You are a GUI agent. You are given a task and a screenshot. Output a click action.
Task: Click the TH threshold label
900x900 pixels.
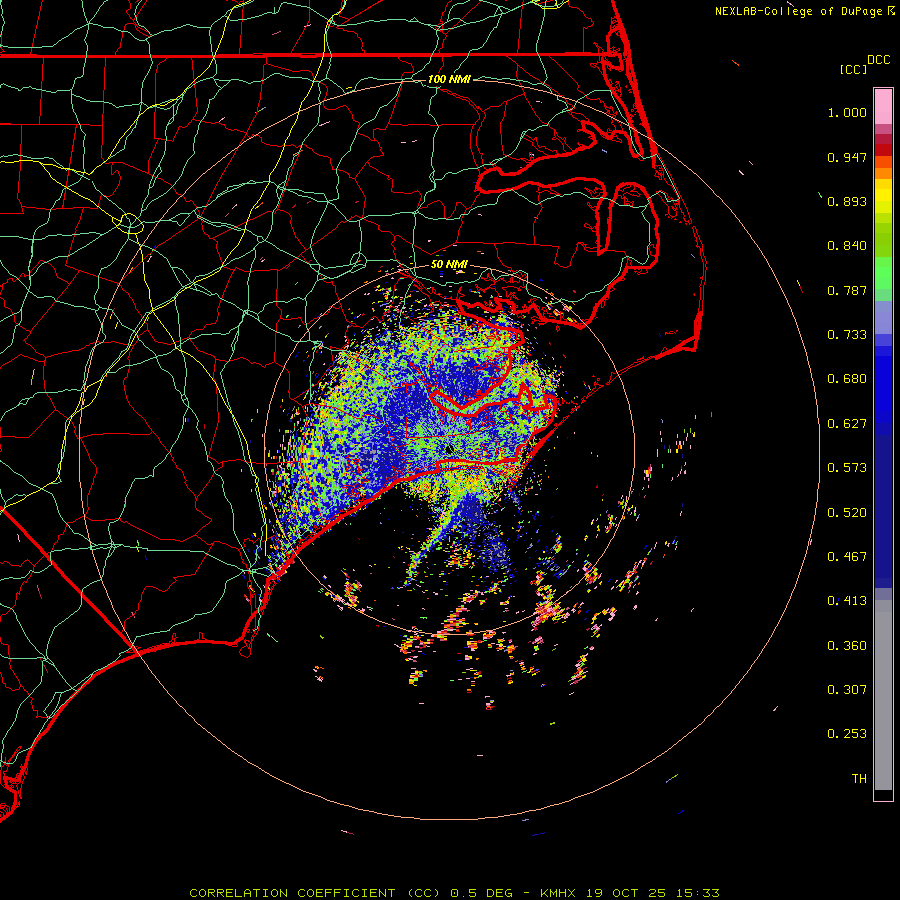pos(859,779)
